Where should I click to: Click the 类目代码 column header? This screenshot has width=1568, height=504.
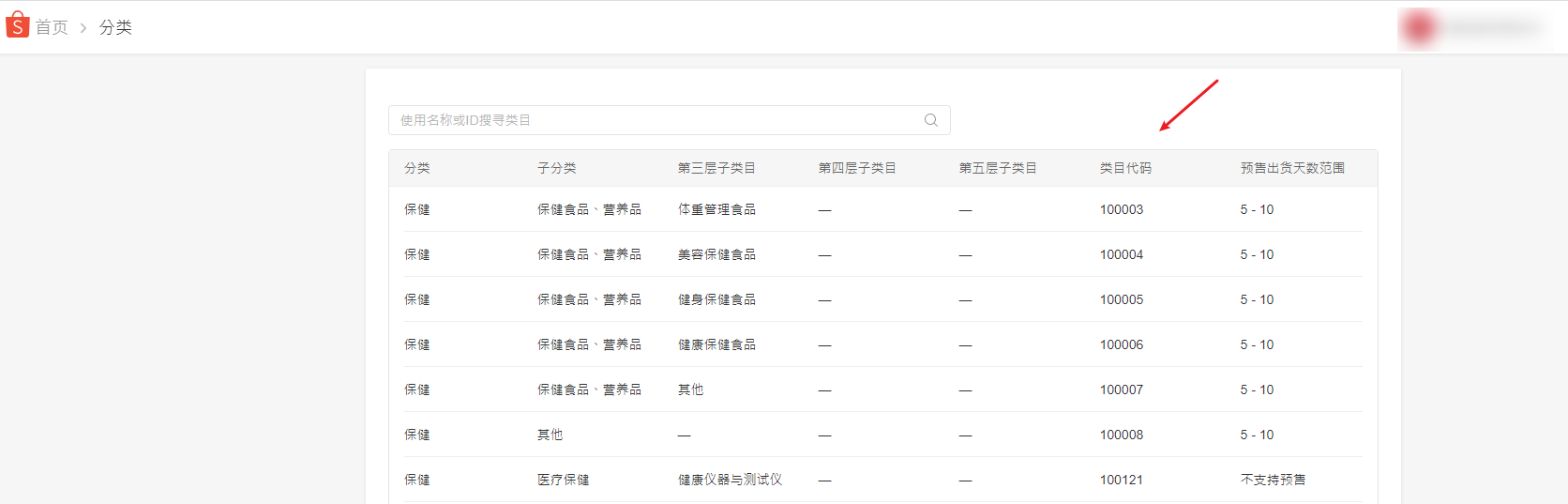click(x=1125, y=168)
